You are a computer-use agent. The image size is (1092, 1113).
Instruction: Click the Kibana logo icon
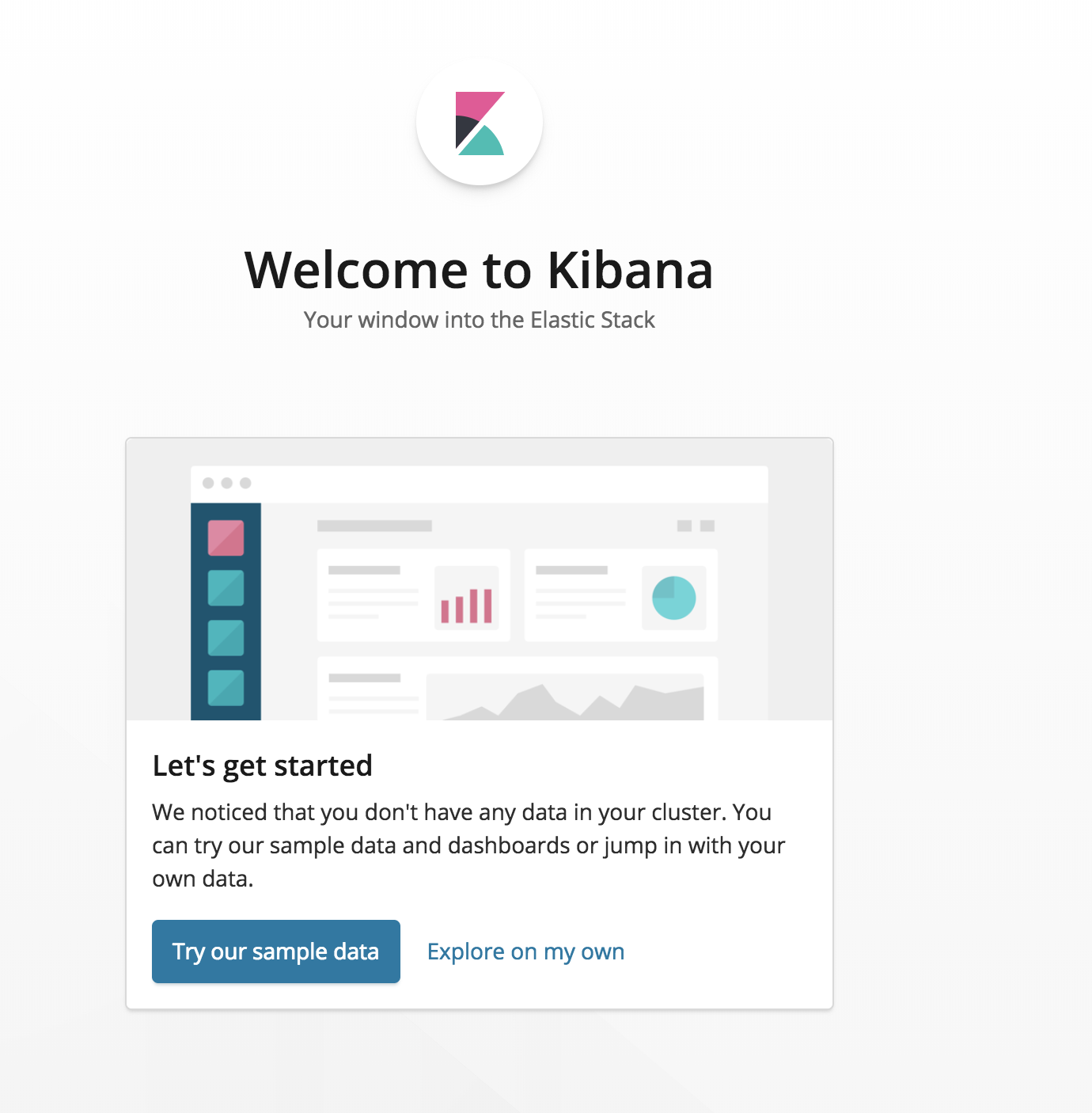coord(480,123)
